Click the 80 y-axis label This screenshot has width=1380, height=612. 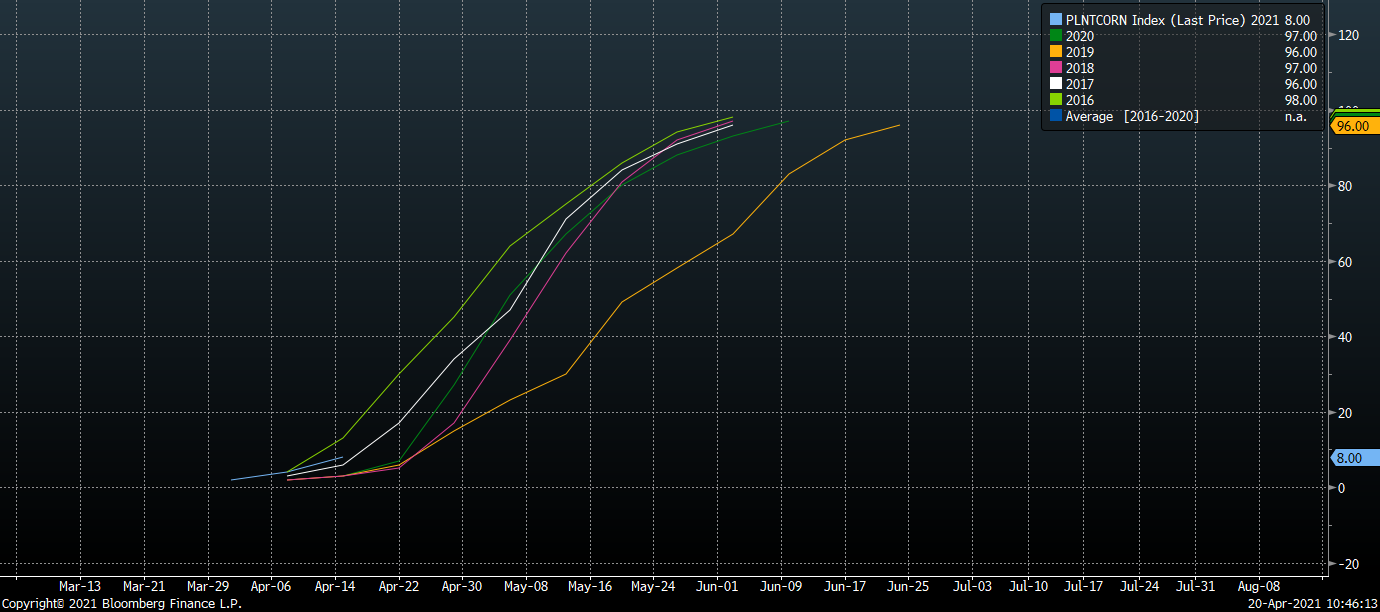1344,186
